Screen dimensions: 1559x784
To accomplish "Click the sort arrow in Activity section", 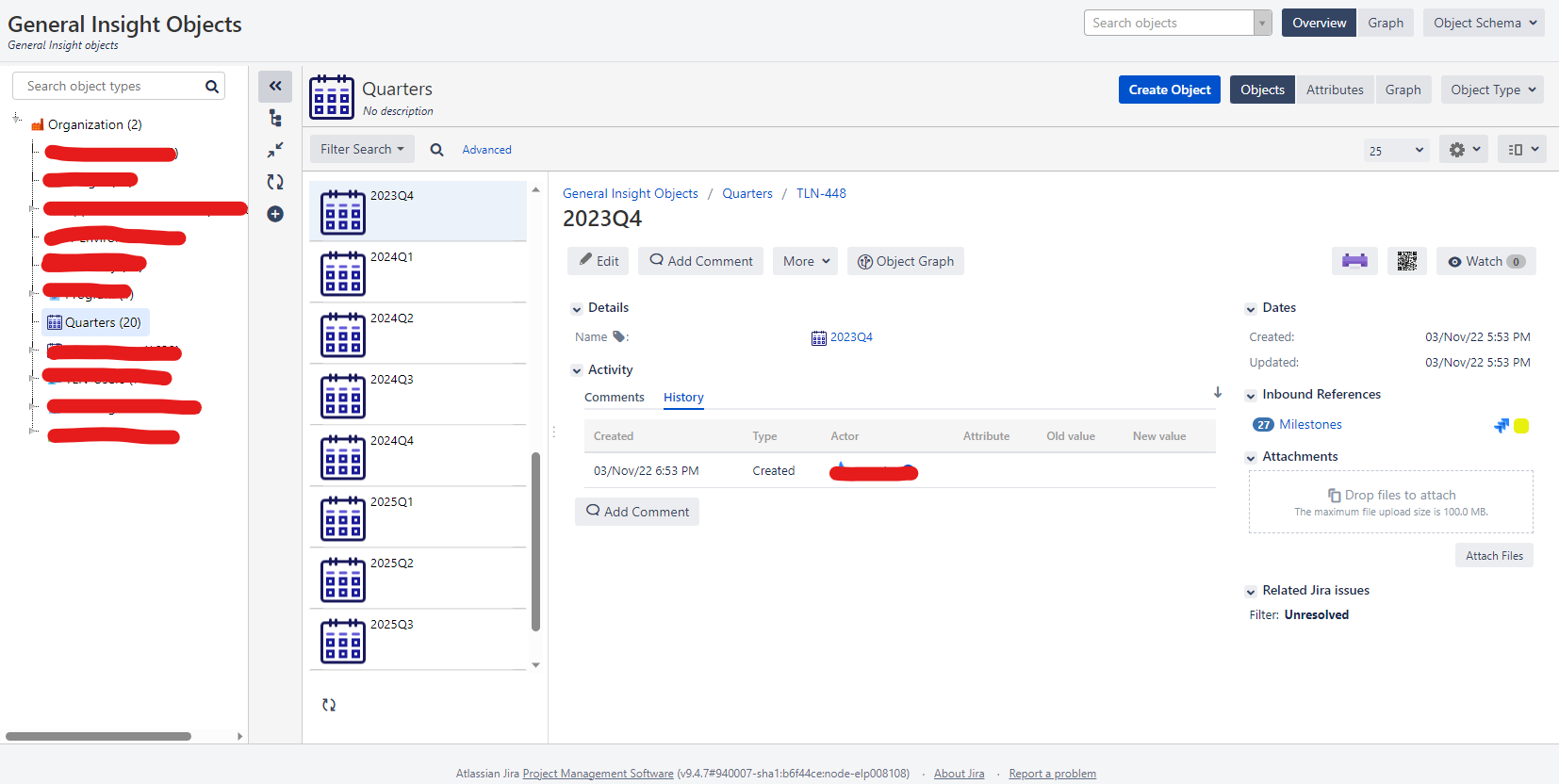I will [1218, 393].
